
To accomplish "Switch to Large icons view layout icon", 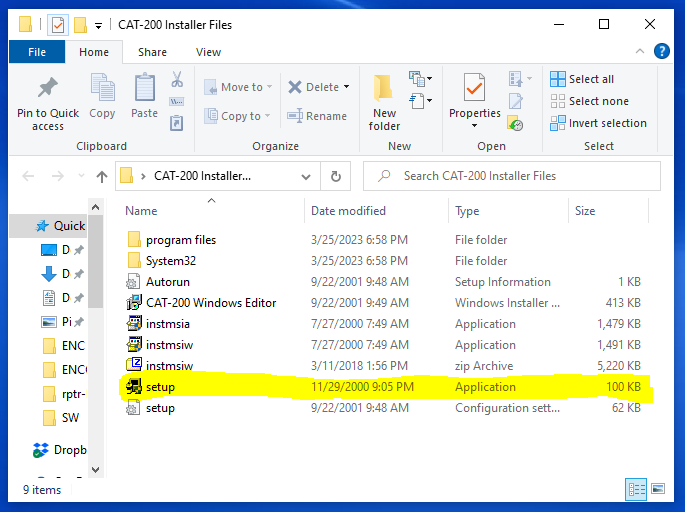I will click(657, 489).
